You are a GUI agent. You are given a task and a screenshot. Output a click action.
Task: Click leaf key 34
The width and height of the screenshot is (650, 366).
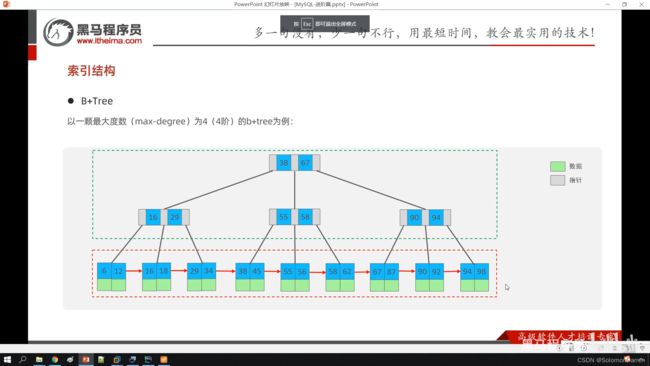coord(209,271)
